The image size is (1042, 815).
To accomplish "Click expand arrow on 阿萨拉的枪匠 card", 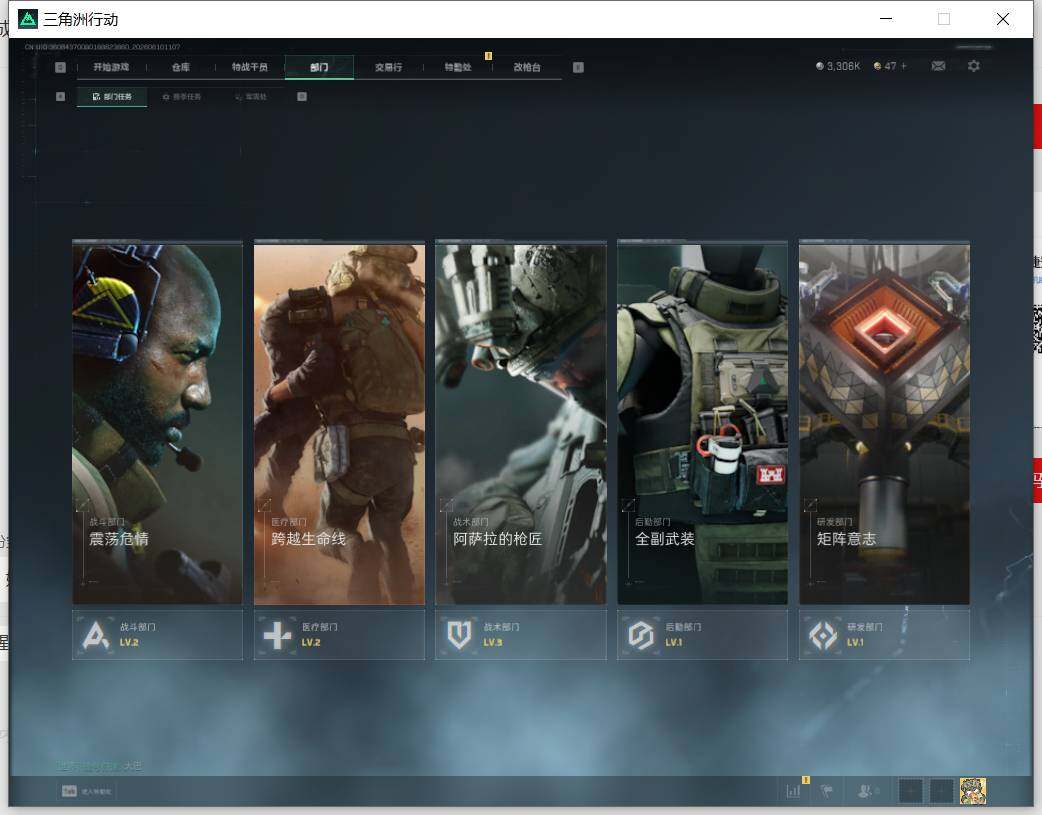I will 447,505.
